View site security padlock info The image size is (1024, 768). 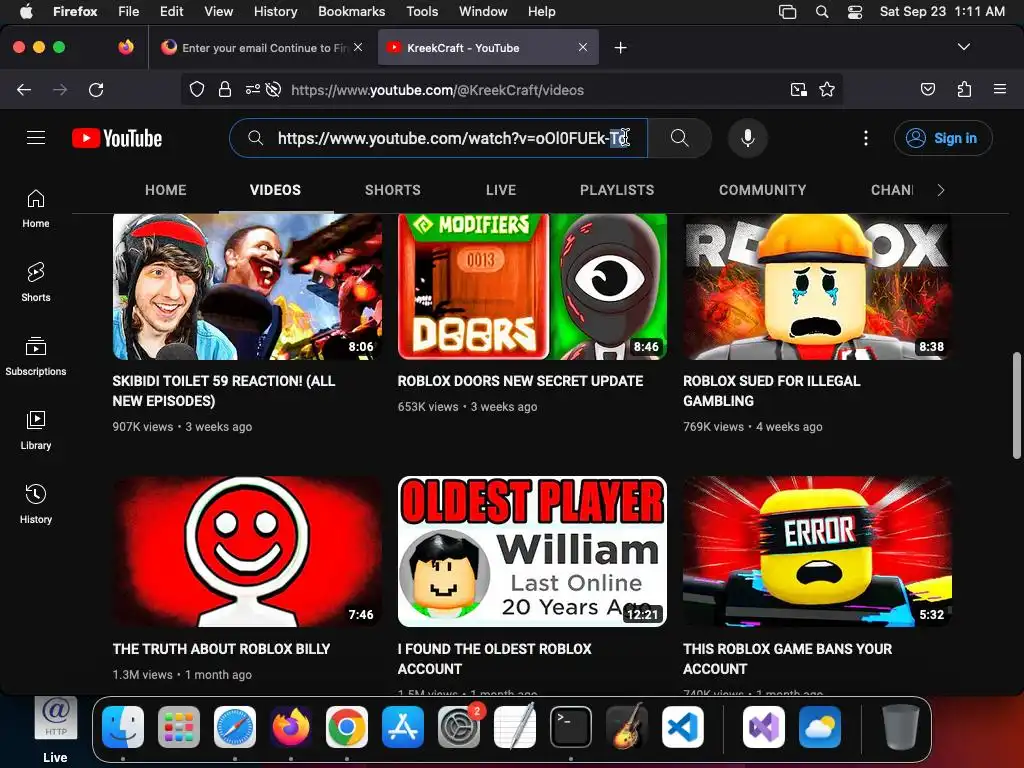click(225, 89)
